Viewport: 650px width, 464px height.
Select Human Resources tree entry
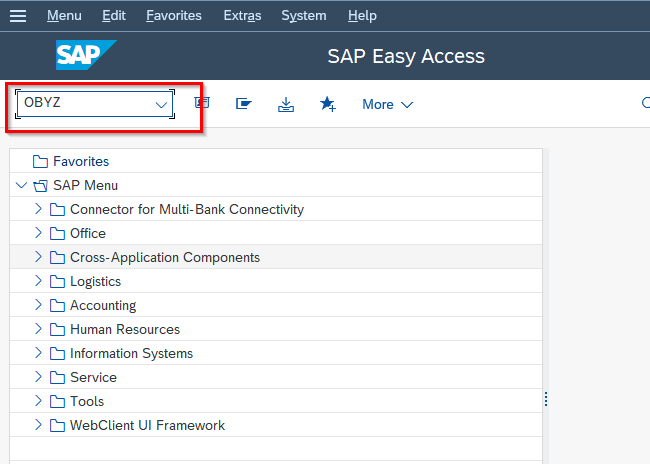[125, 329]
